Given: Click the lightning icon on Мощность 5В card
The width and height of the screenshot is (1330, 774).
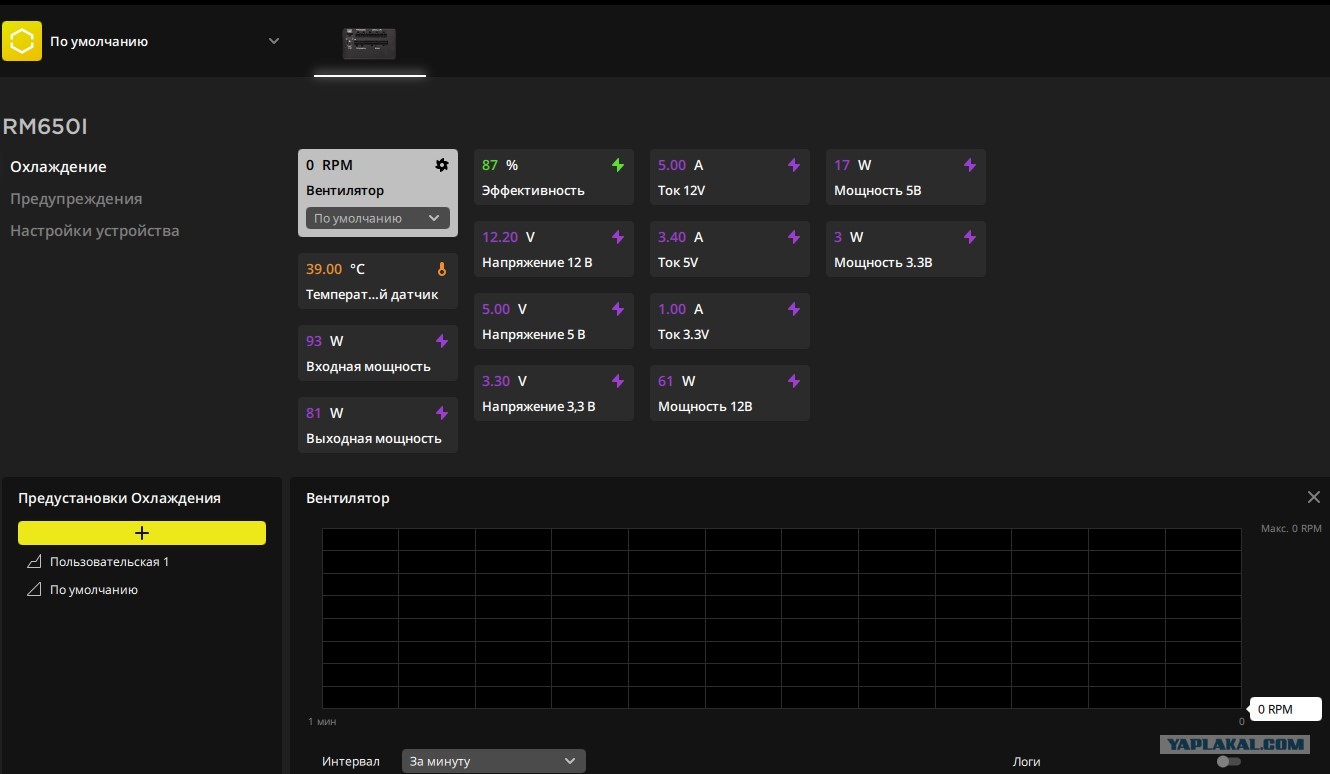Looking at the screenshot, I should [970, 165].
